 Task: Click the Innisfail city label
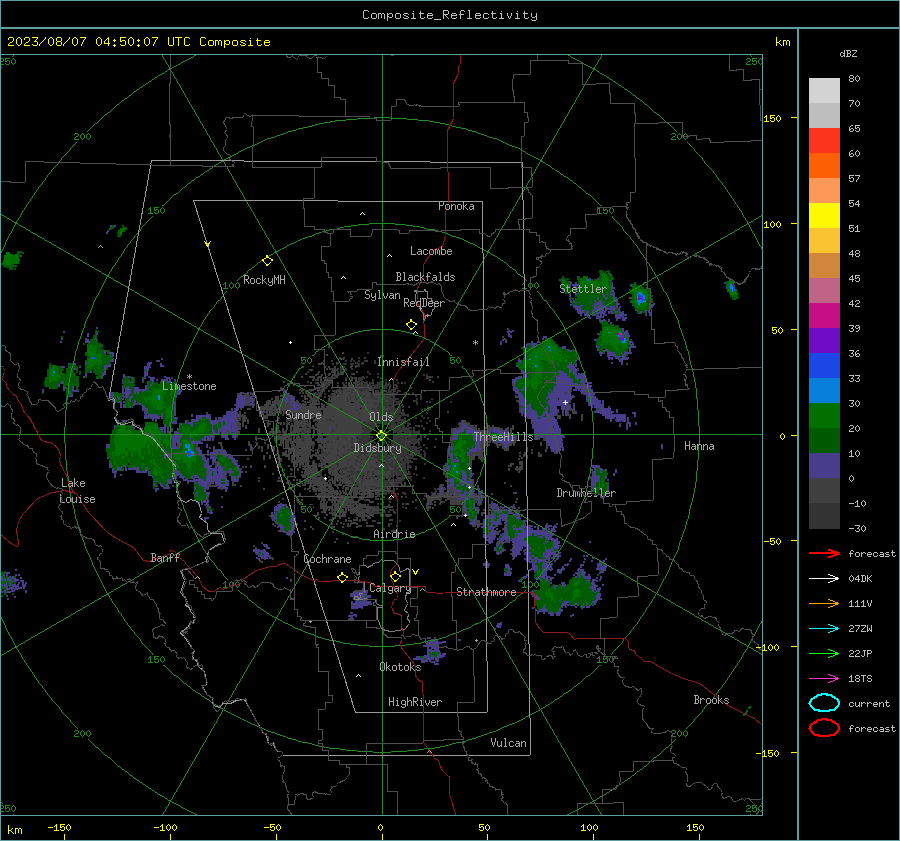[403, 362]
